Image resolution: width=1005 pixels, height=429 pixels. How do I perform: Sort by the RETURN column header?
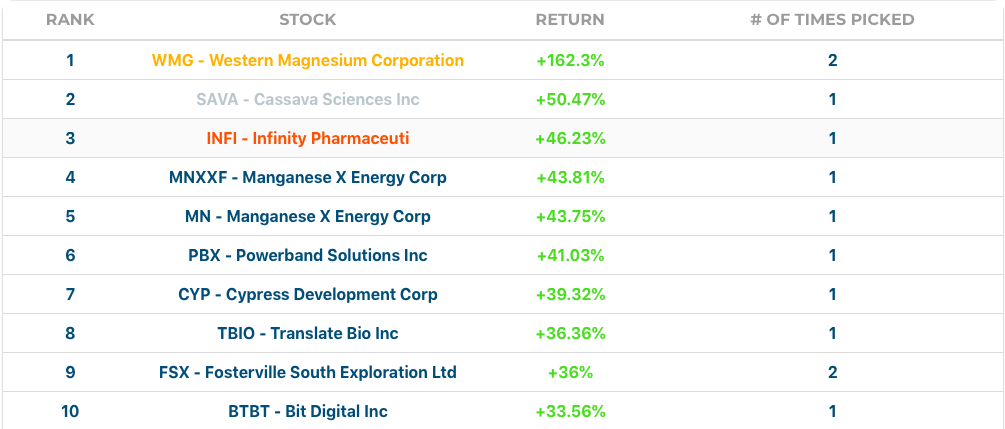[570, 20]
